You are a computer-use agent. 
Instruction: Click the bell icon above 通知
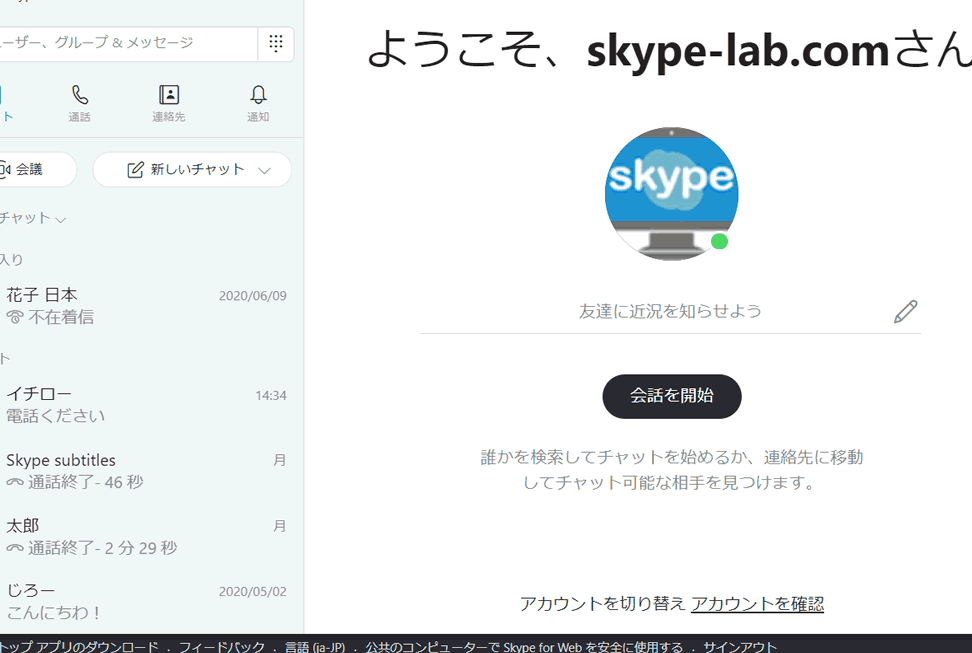258,95
